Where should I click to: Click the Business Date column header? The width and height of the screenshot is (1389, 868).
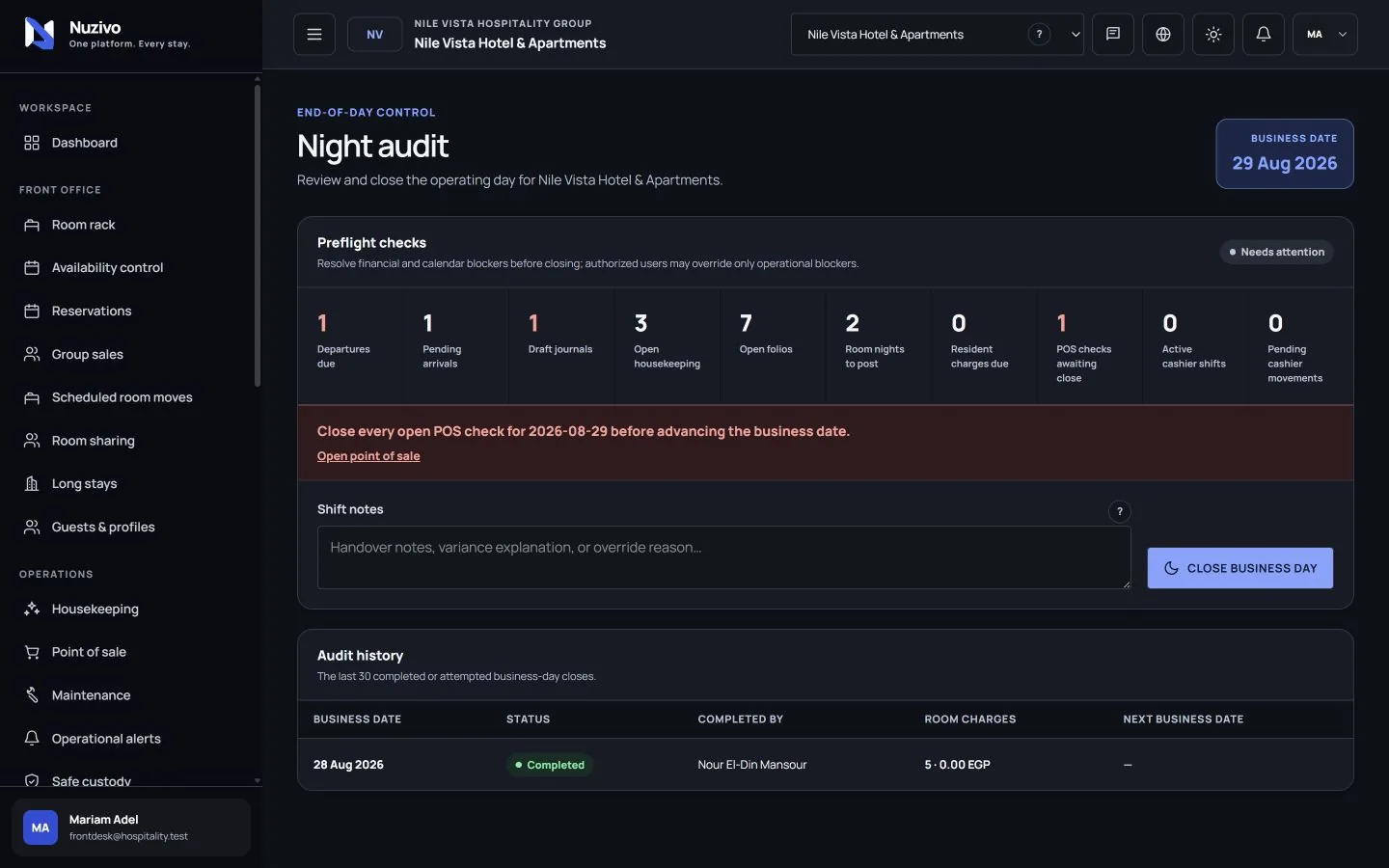click(357, 719)
